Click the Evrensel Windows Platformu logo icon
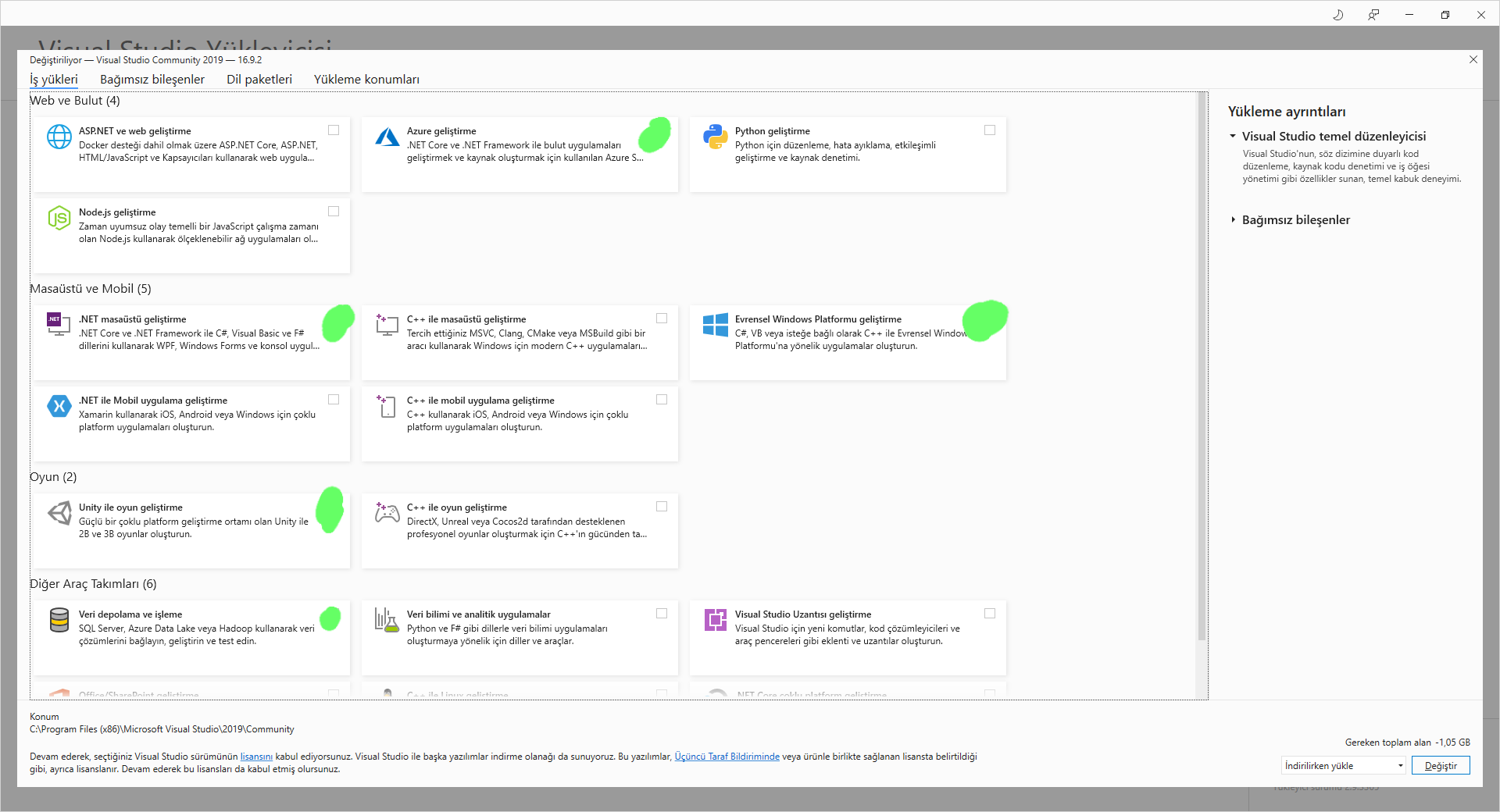This screenshot has width=1500, height=812. (716, 325)
